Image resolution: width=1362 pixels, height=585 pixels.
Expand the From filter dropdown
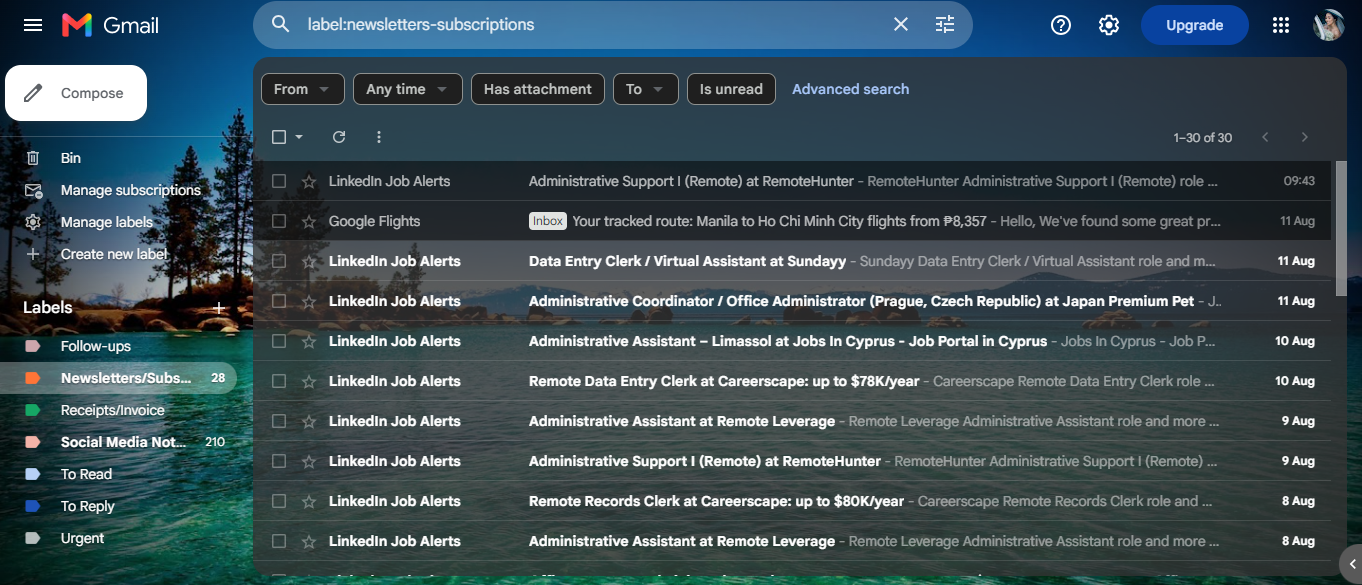[x=303, y=89]
